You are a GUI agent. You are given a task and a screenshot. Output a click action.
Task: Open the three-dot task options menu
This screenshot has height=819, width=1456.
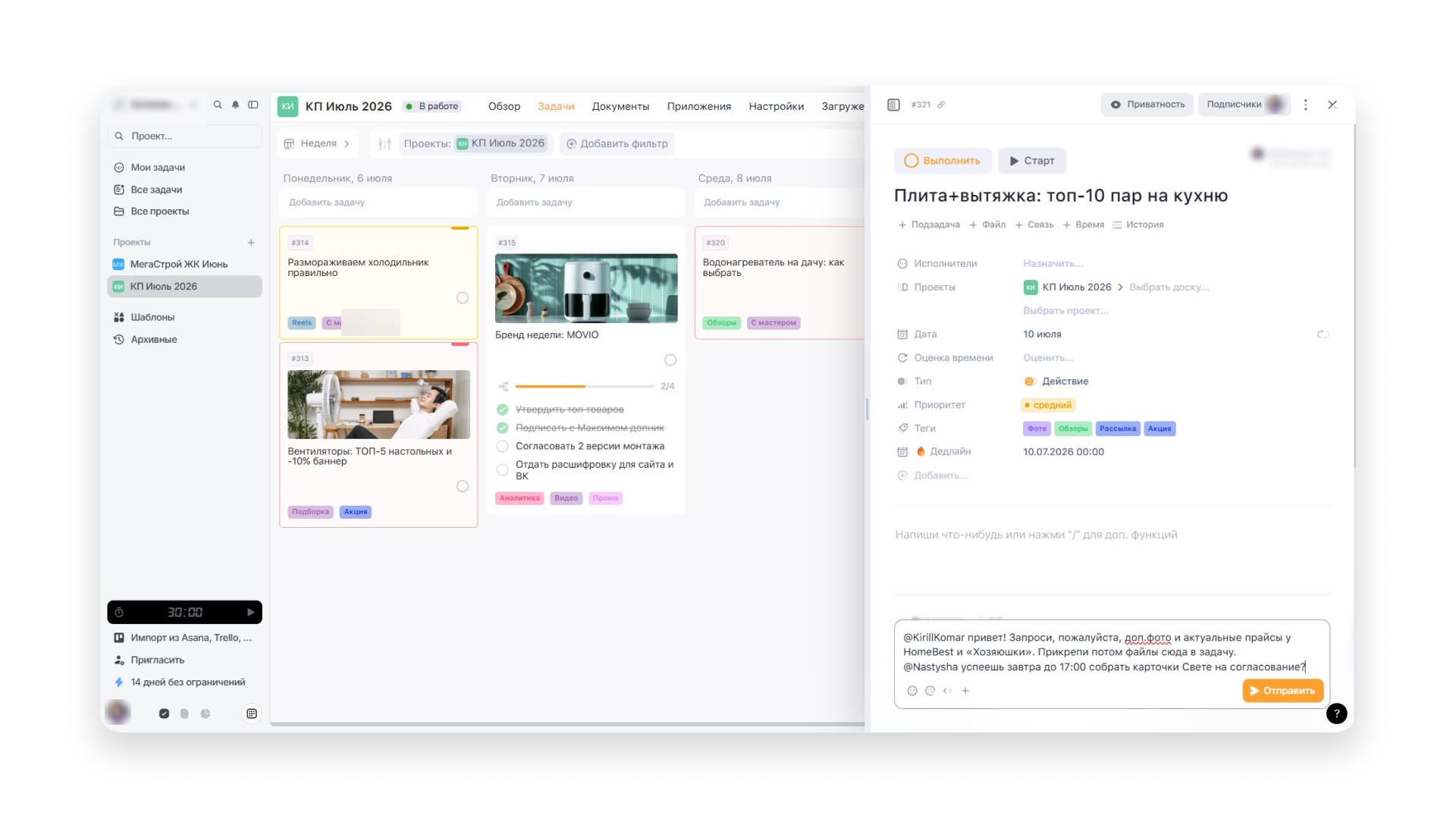tap(1305, 105)
